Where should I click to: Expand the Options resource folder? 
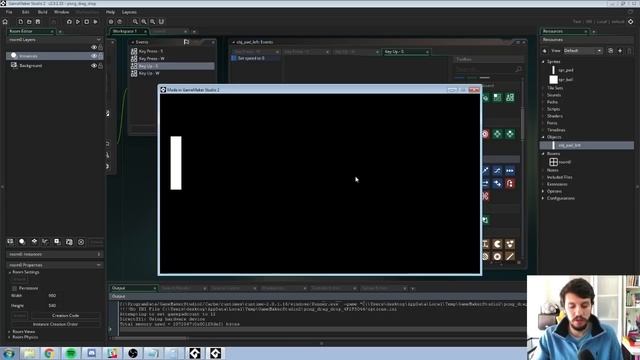pyautogui.click(x=543, y=191)
